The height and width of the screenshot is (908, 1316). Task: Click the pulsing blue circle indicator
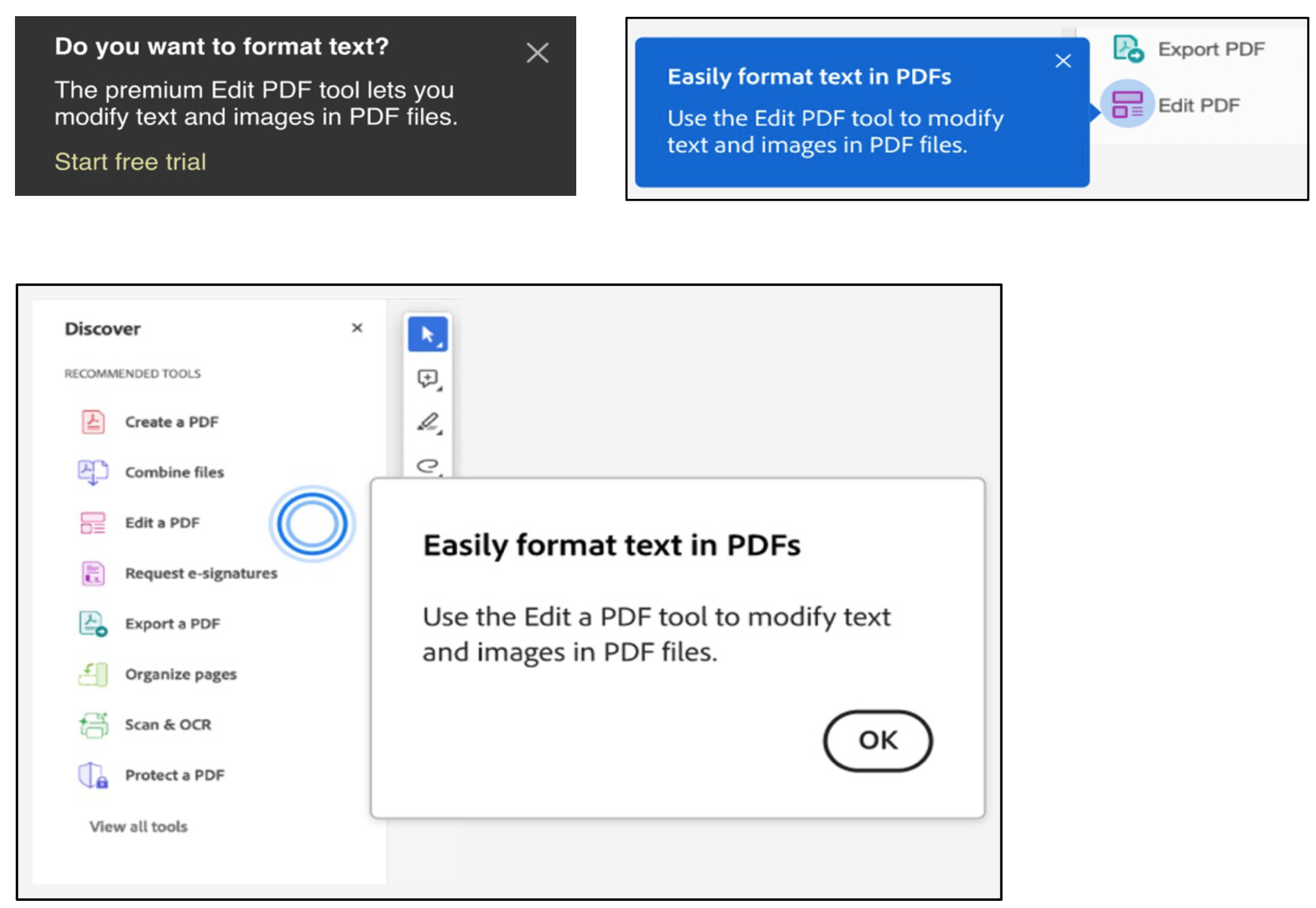tap(312, 523)
